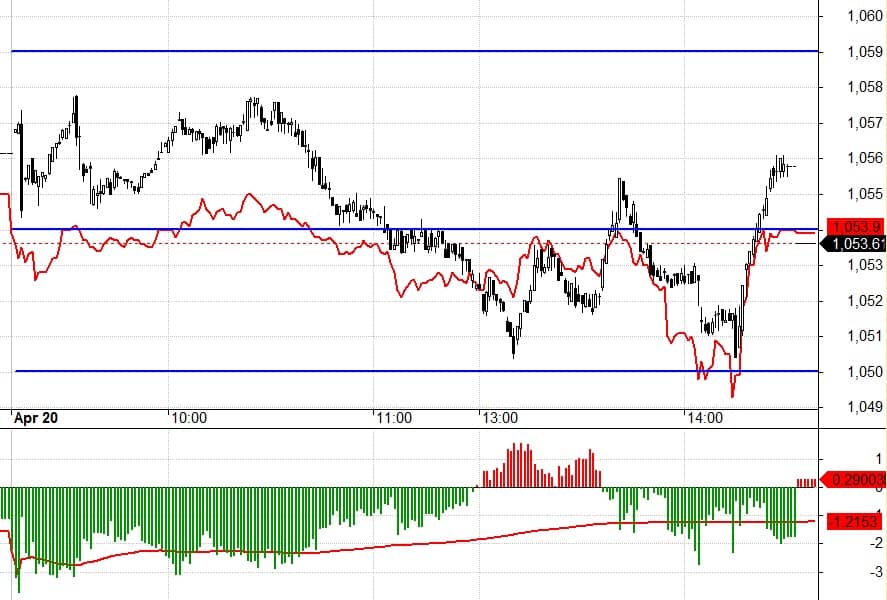
Task: Select the red 0.29003 indicator value tag
Action: (854, 481)
